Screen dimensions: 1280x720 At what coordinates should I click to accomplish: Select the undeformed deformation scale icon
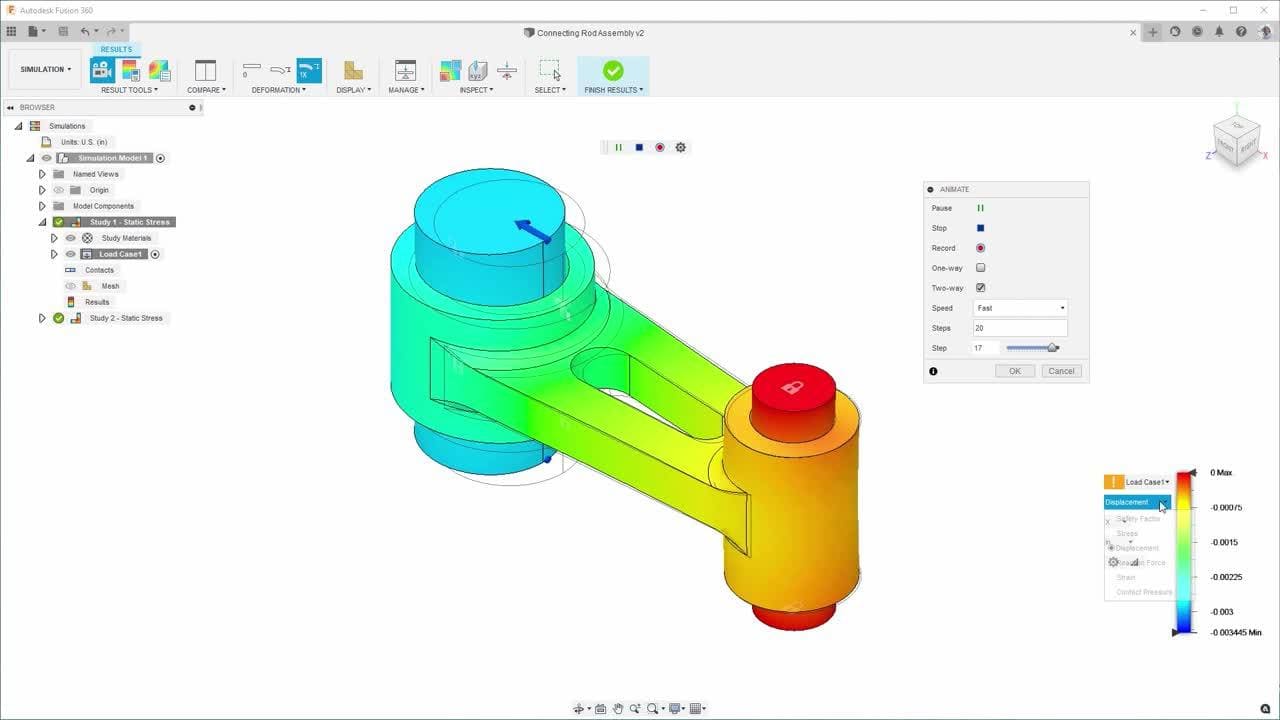click(x=251, y=70)
